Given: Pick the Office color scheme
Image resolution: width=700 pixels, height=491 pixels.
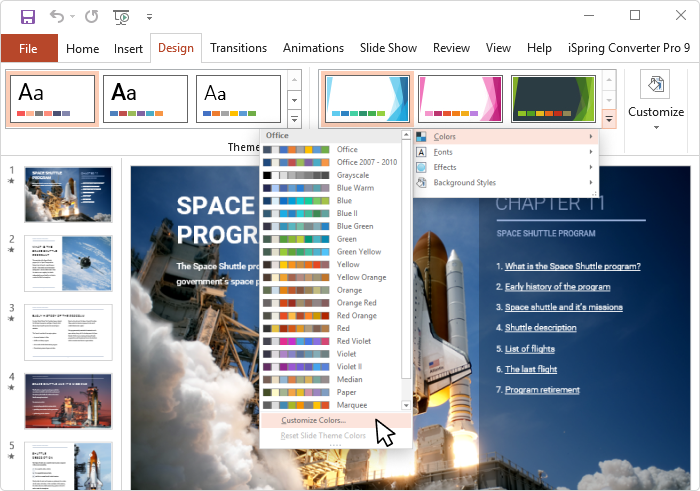Looking at the screenshot, I should (x=330, y=149).
